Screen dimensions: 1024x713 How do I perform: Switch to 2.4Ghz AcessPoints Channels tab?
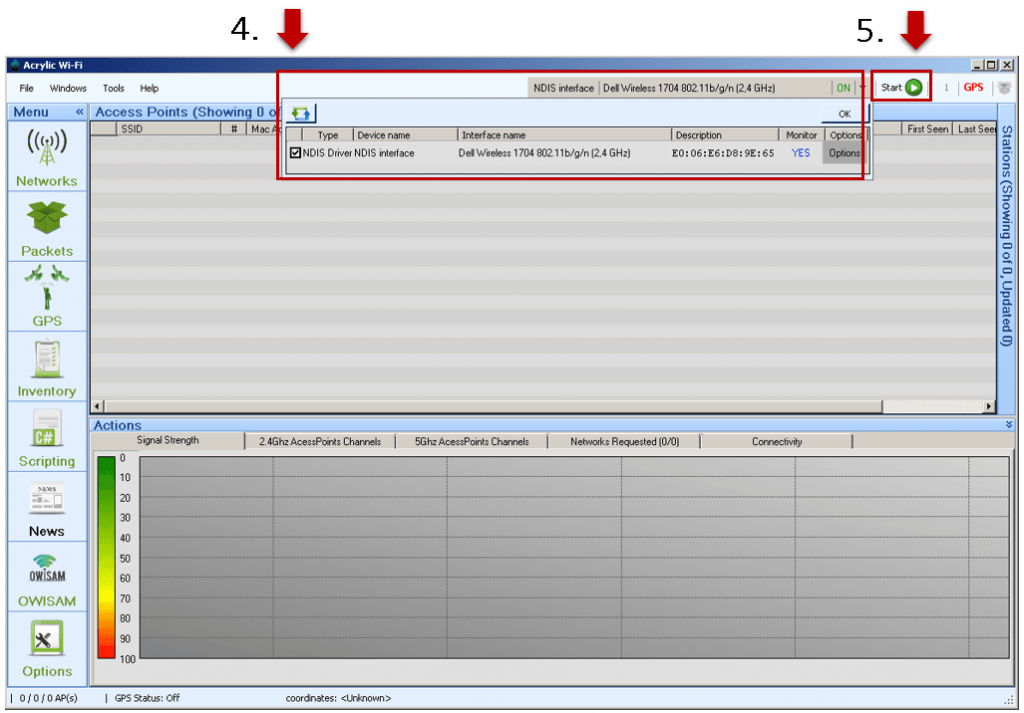click(320, 441)
